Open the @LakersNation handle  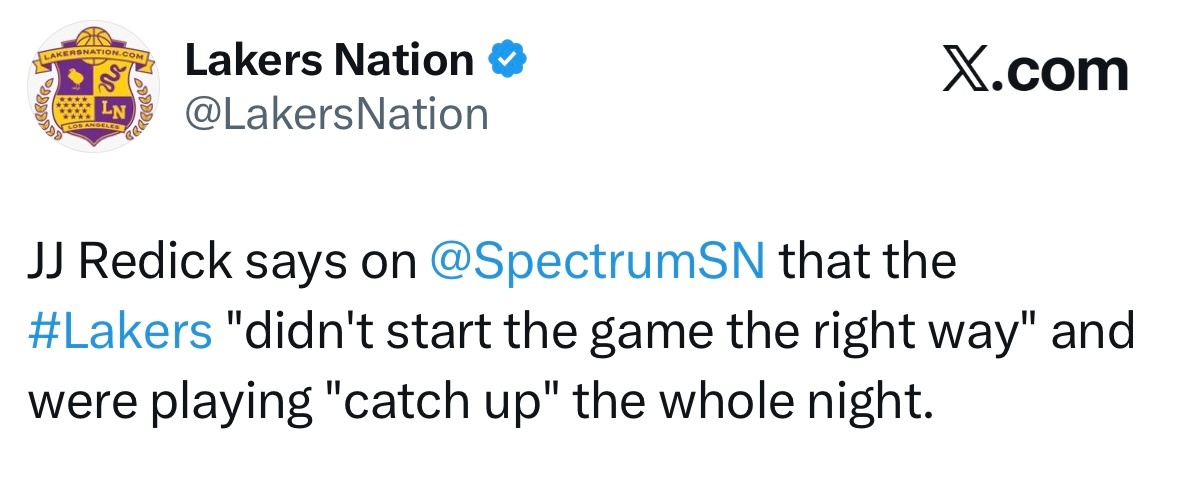click(335, 113)
